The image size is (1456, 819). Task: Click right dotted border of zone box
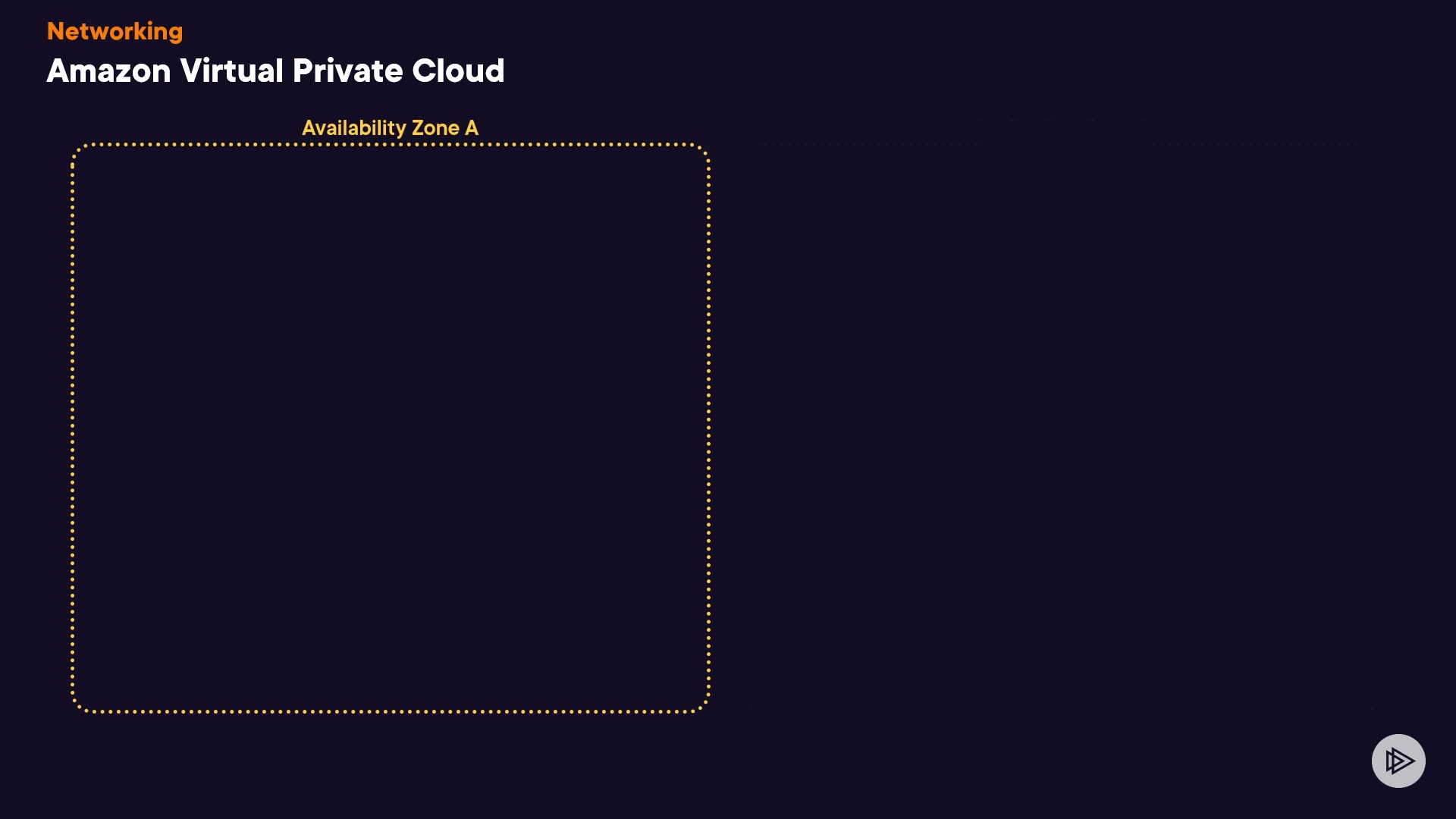pos(708,428)
